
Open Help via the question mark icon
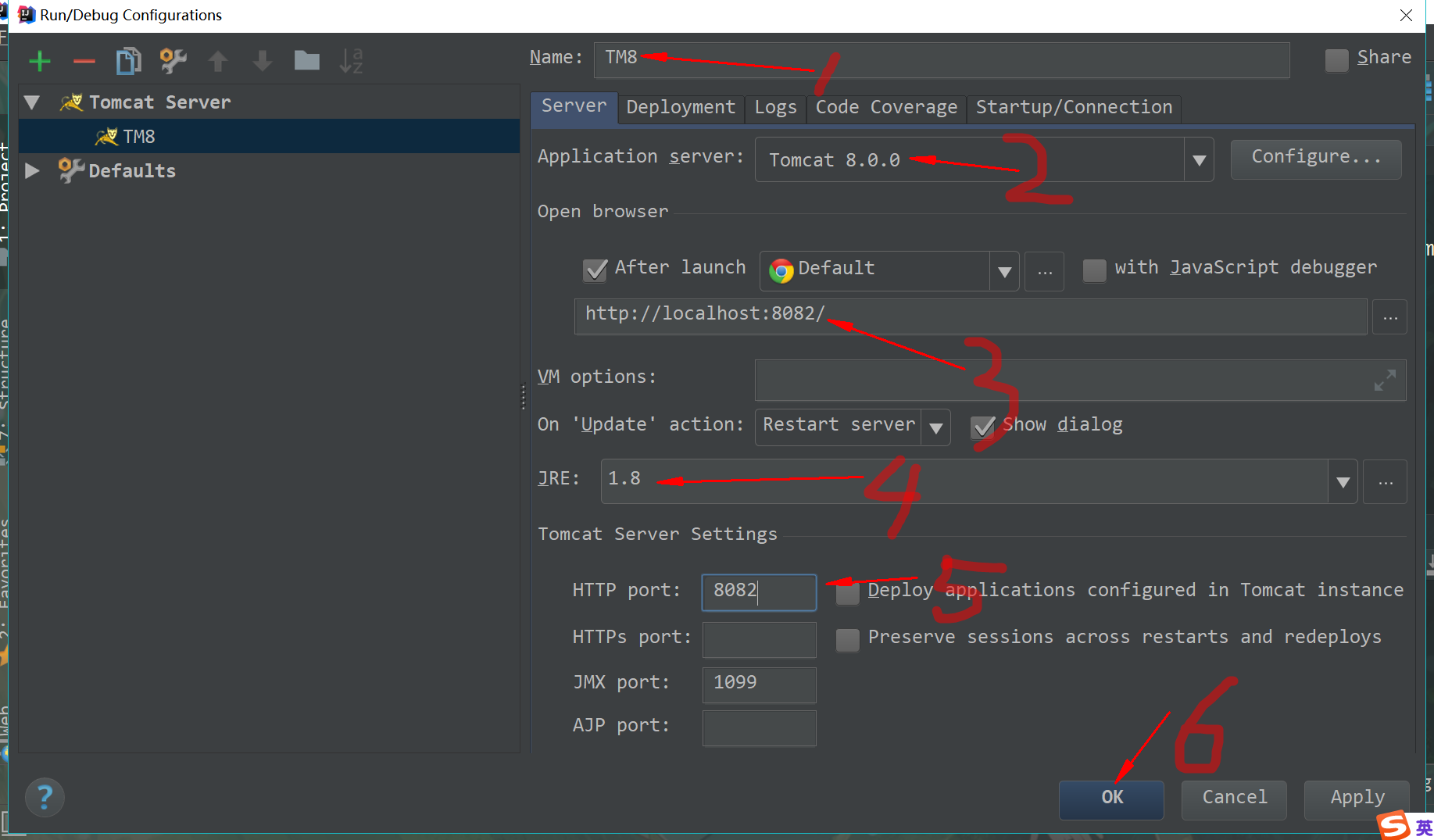(45, 797)
